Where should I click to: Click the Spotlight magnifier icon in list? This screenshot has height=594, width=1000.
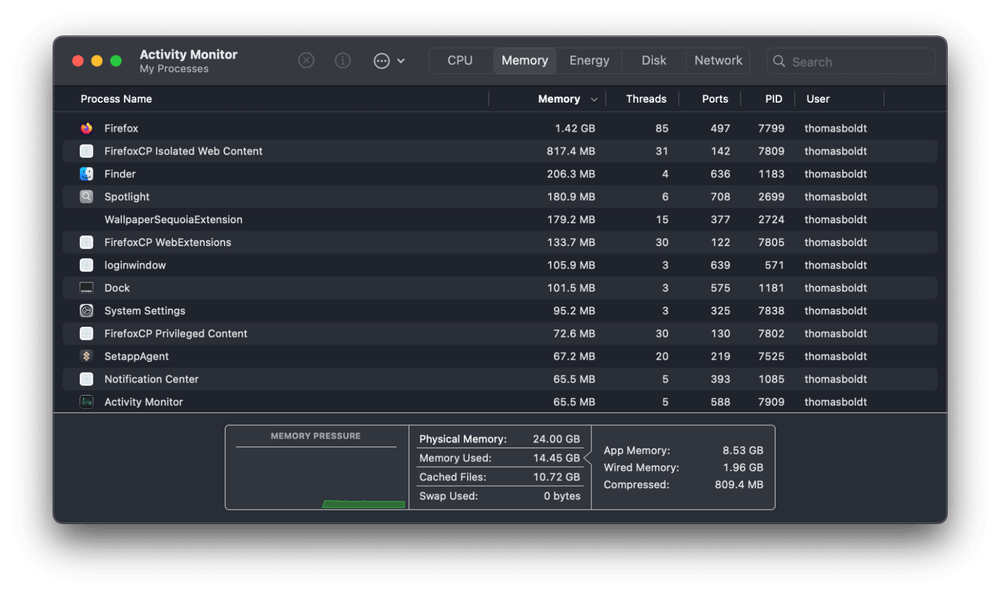86,197
